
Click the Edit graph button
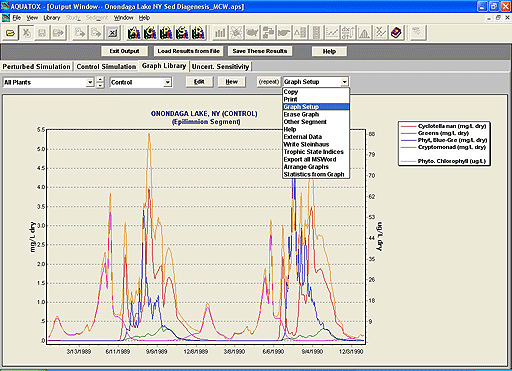199,82
